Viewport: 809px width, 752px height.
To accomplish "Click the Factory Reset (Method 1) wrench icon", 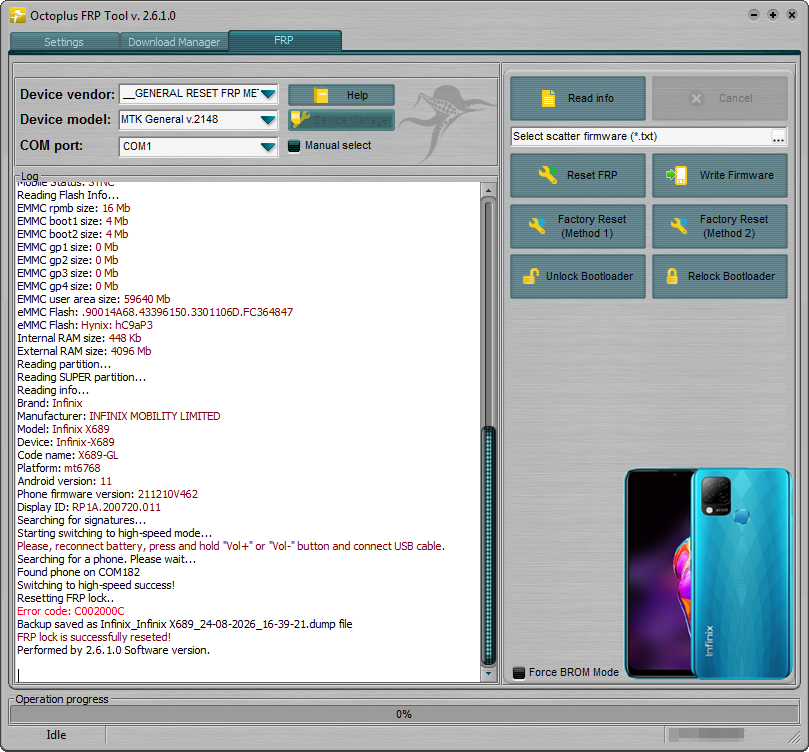I will tap(537, 226).
